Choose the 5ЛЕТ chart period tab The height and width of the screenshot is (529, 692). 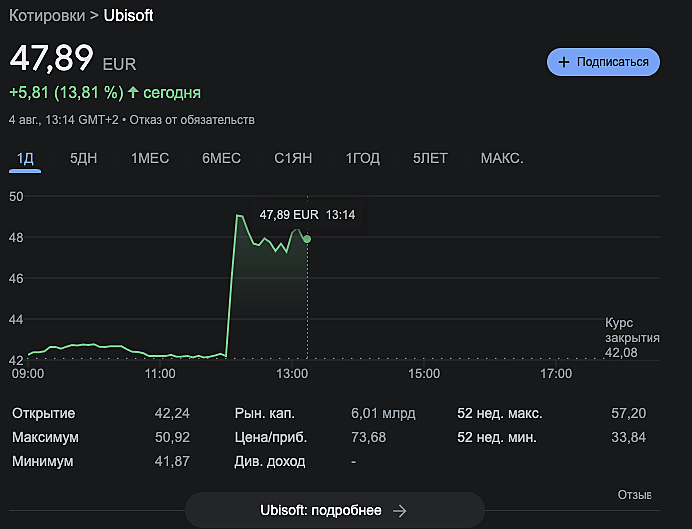[430, 158]
